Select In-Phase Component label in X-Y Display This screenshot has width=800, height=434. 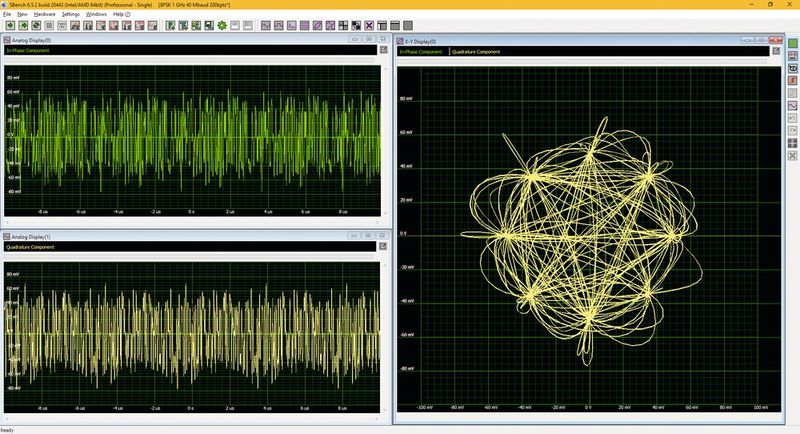tap(420, 52)
